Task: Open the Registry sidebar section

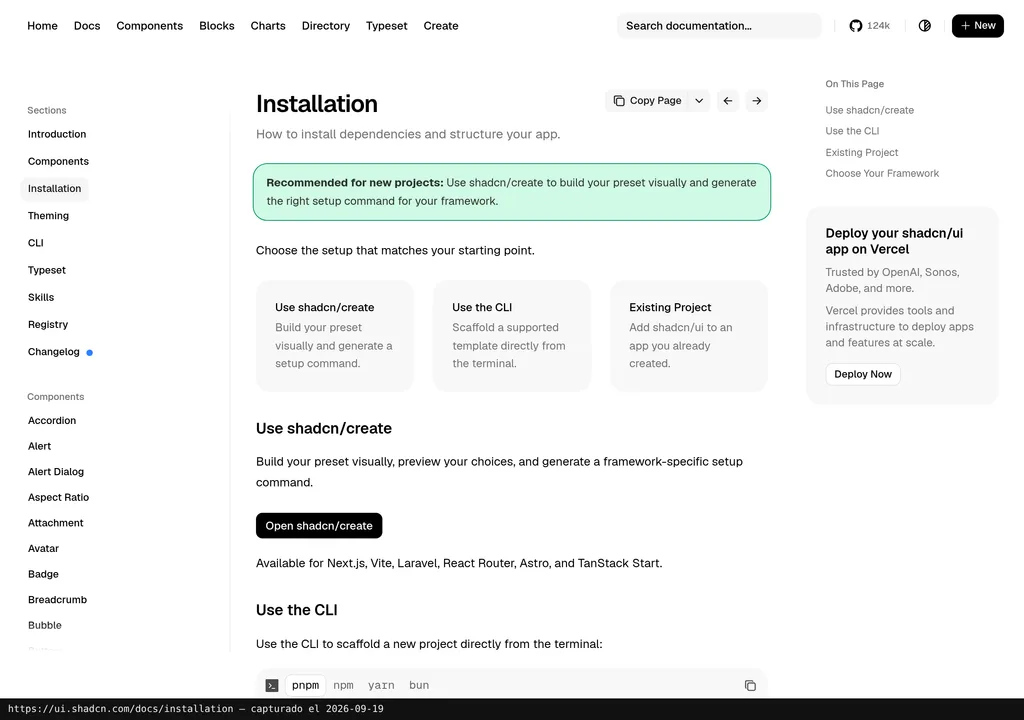Action: [48, 325]
